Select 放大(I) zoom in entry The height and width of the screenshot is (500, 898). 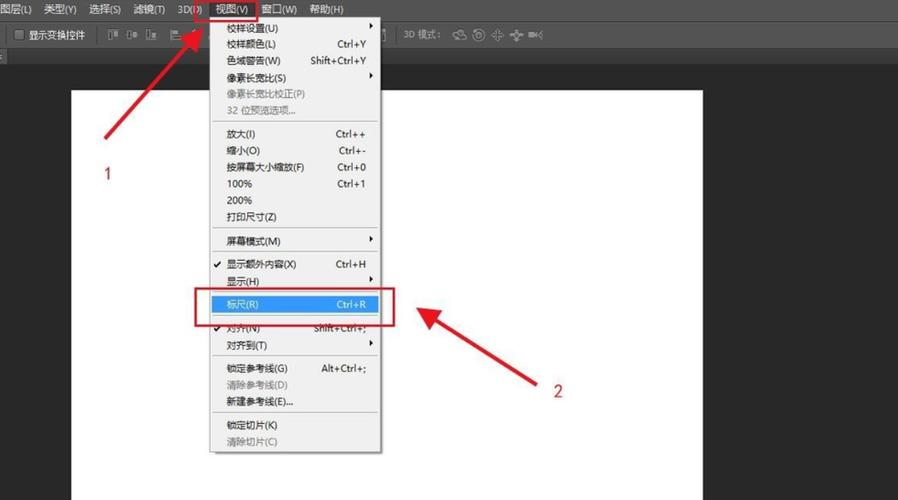pyautogui.click(x=295, y=134)
